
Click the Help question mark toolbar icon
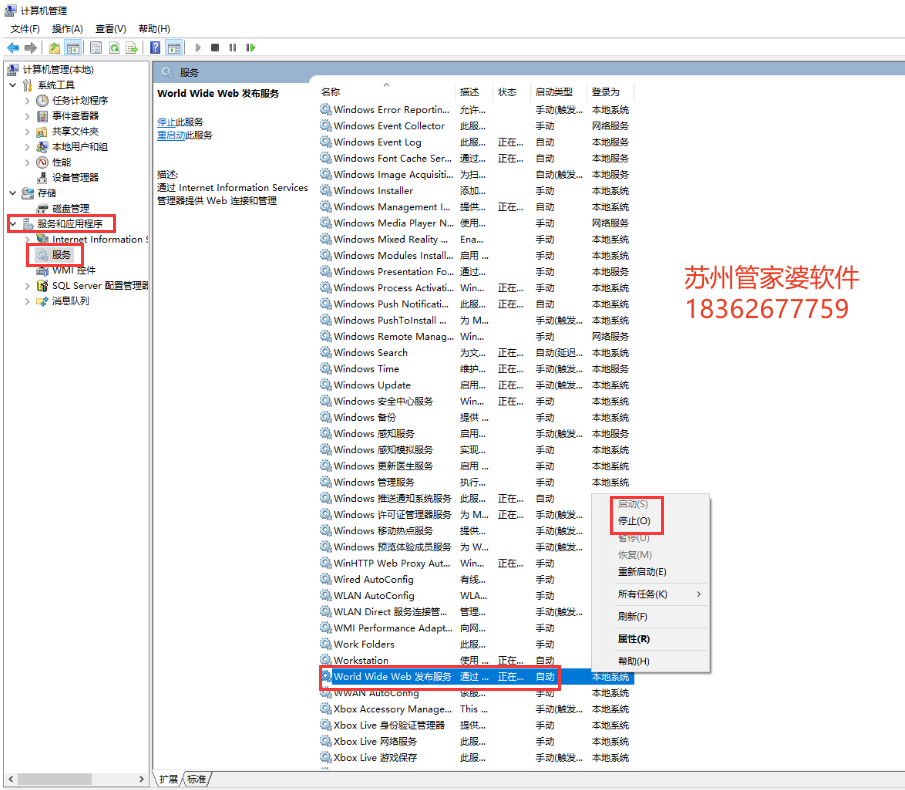[156, 47]
